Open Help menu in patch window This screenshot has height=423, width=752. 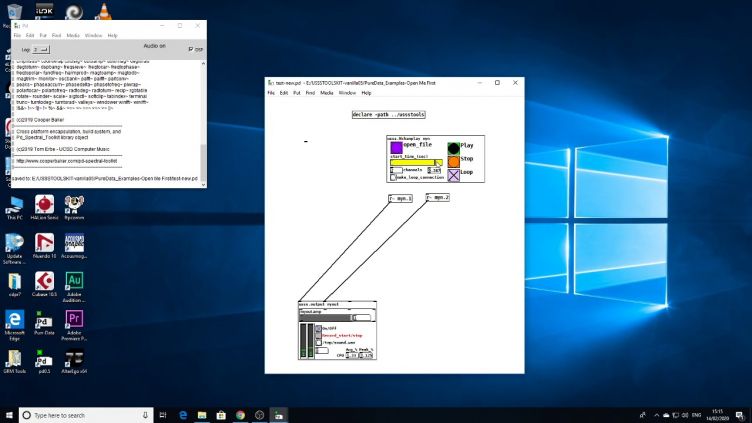366,93
